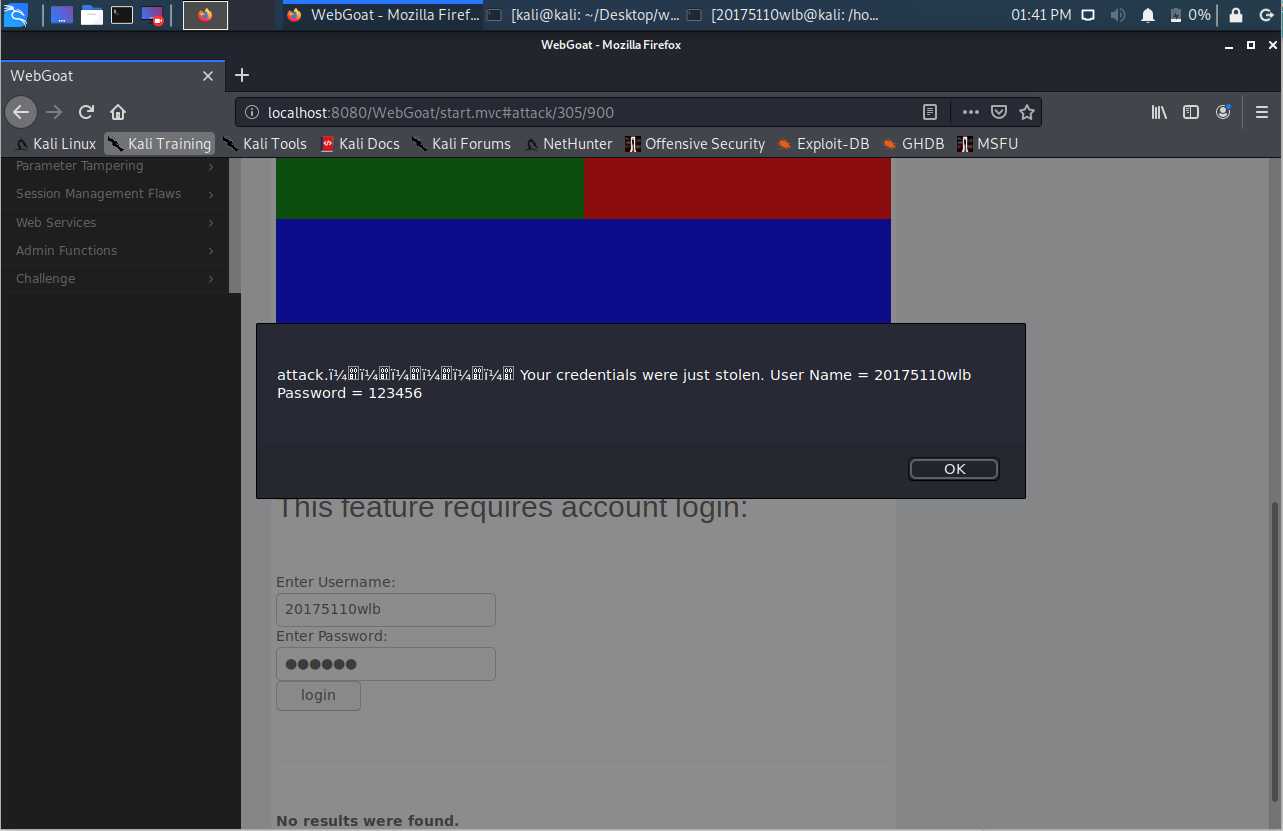1283x831 pixels.
Task: Expand Session Management Flaws category
Action: (115, 194)
